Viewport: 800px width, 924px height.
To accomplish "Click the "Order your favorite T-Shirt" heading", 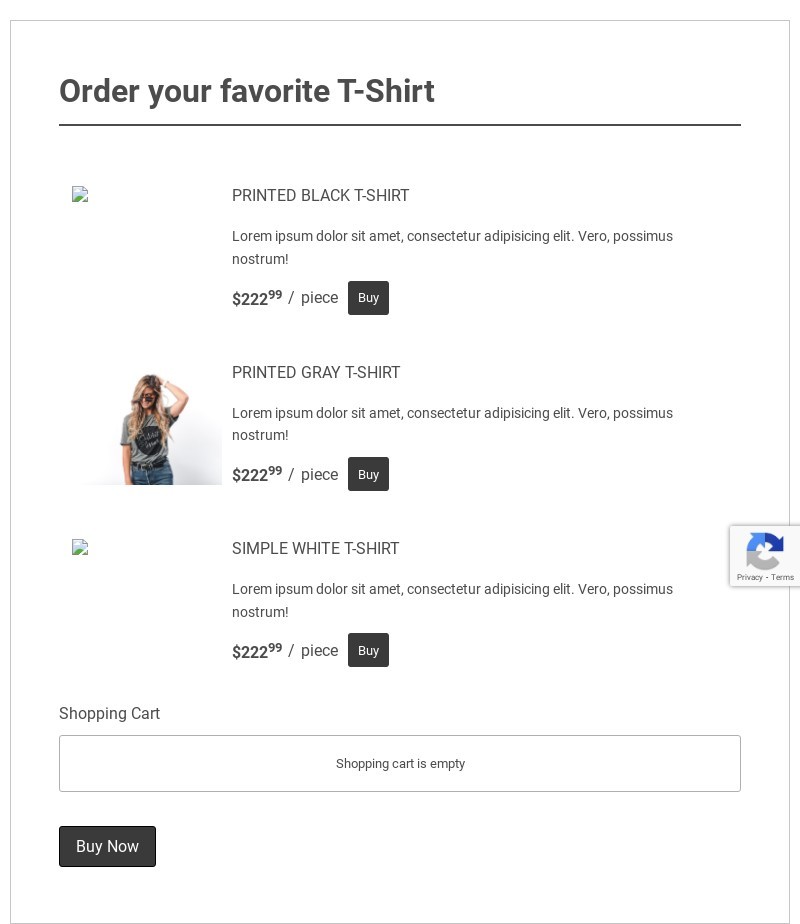I will (x=247, y=91).
